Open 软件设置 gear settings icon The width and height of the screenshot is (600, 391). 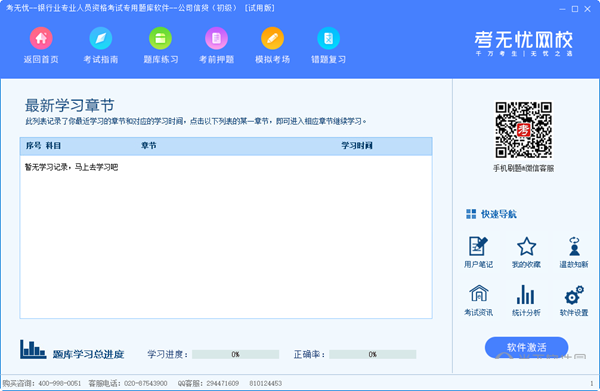574,295
